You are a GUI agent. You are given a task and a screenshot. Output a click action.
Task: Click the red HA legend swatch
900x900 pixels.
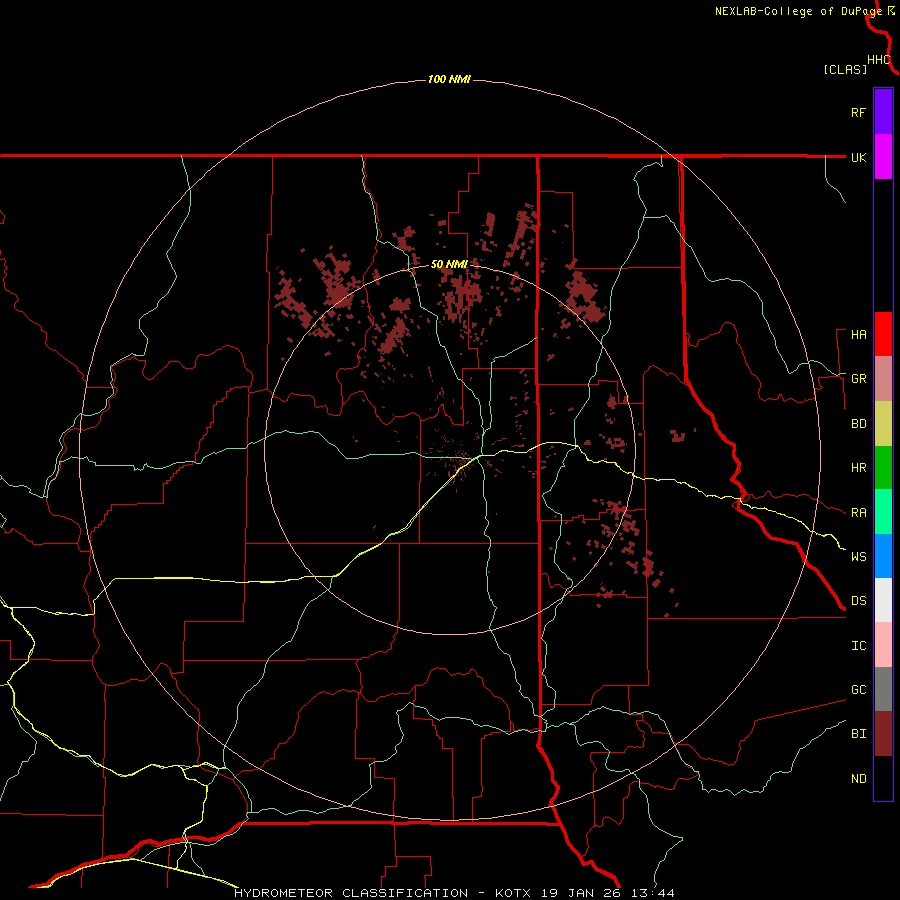[x=883, y=334]
